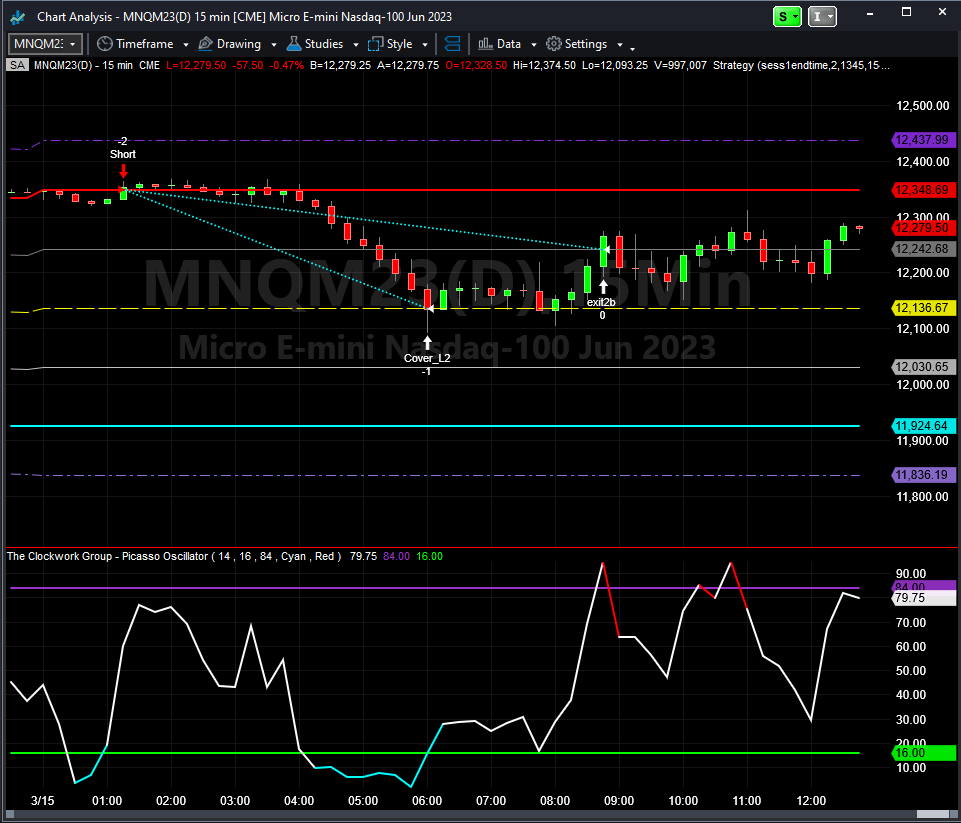Select the yellow 12,136.67 price tag

coord(922,308)
